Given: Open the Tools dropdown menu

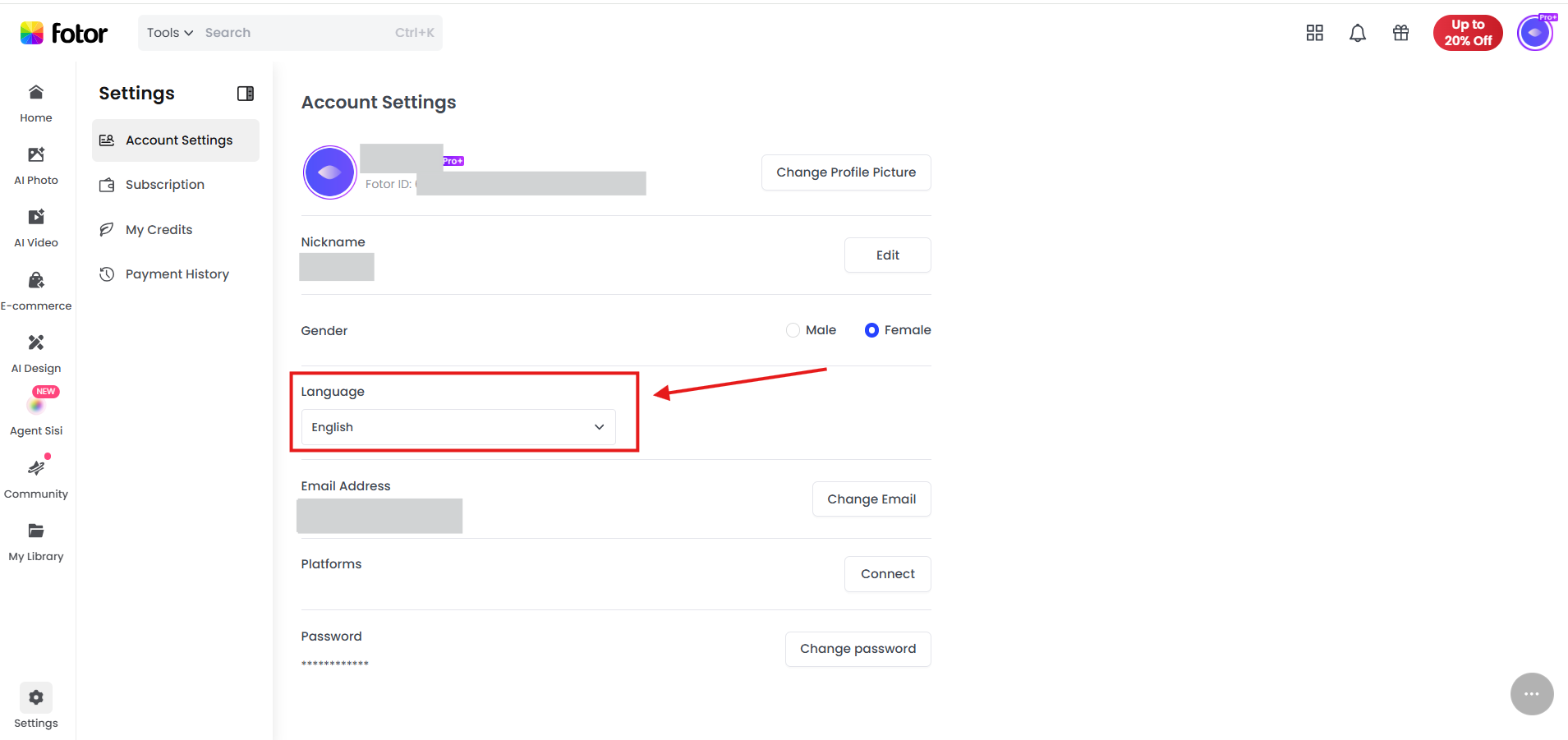Looking at the screenshot, I should [x=170, y=33].
